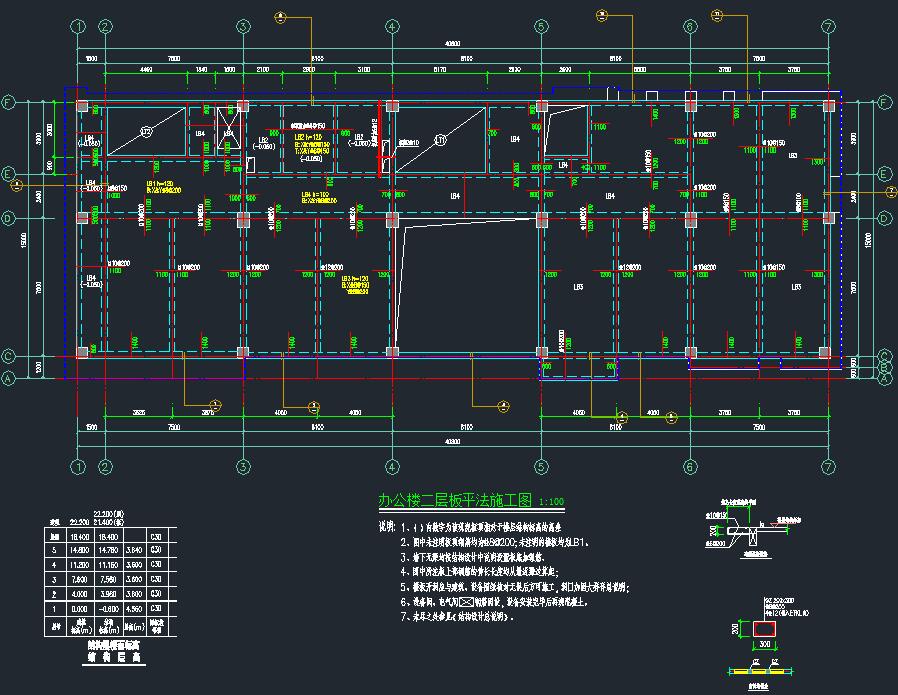Select axis bubble F on the left side
898x695 pixels.
tap(8, 103)
